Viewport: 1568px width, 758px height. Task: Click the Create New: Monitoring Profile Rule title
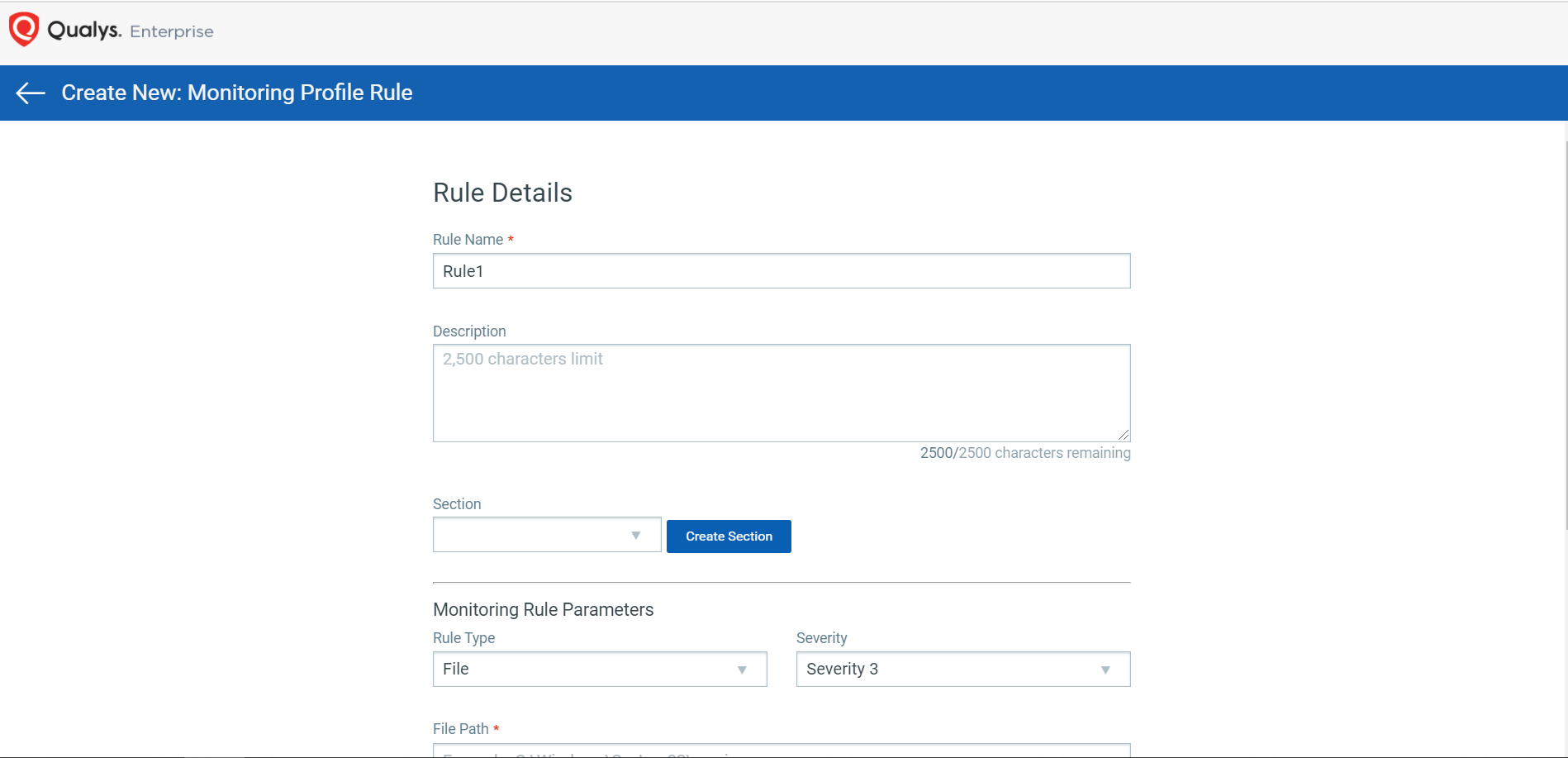click(237, 93)
